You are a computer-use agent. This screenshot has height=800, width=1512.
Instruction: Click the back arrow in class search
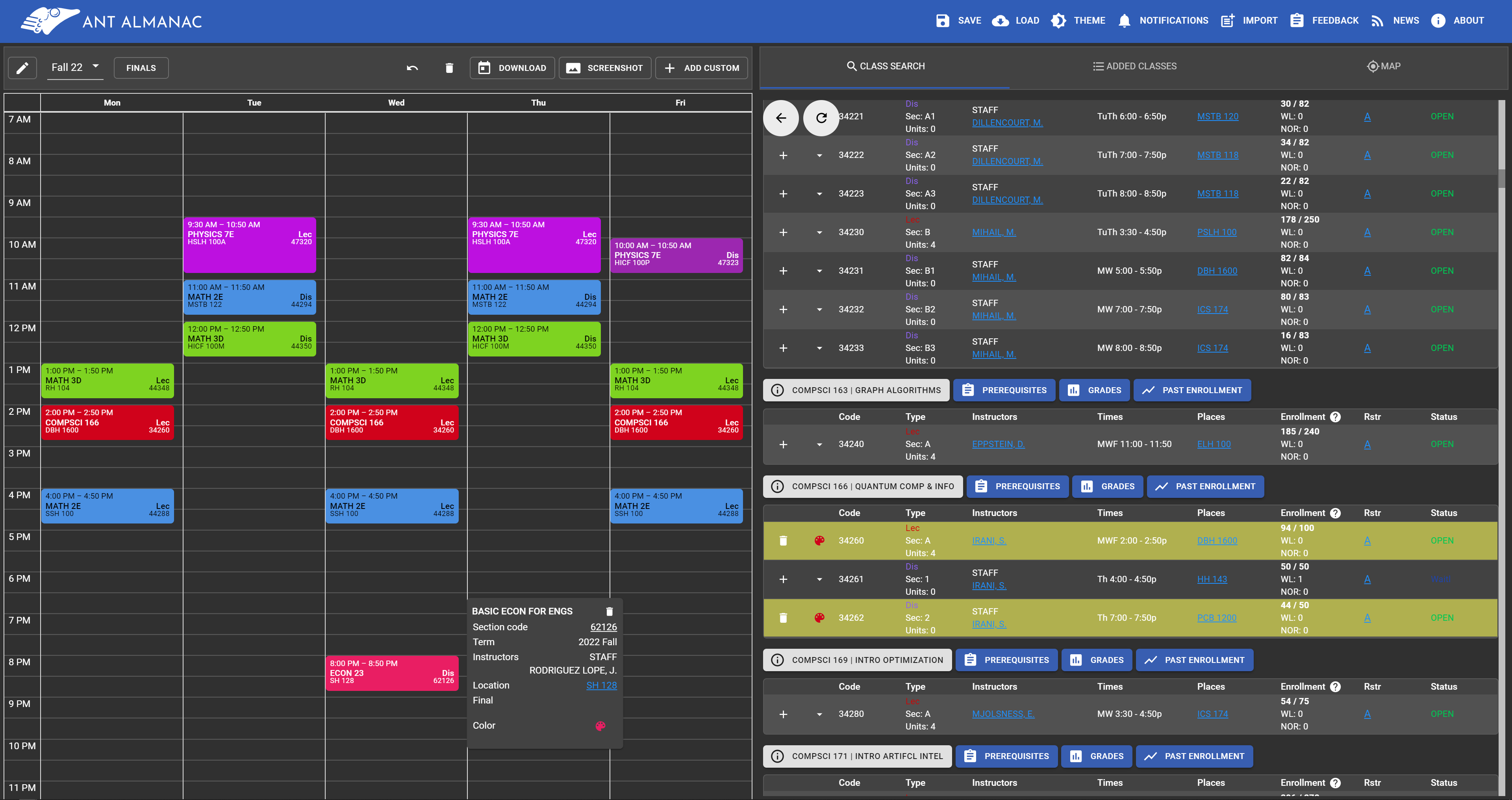pos(781,118)
